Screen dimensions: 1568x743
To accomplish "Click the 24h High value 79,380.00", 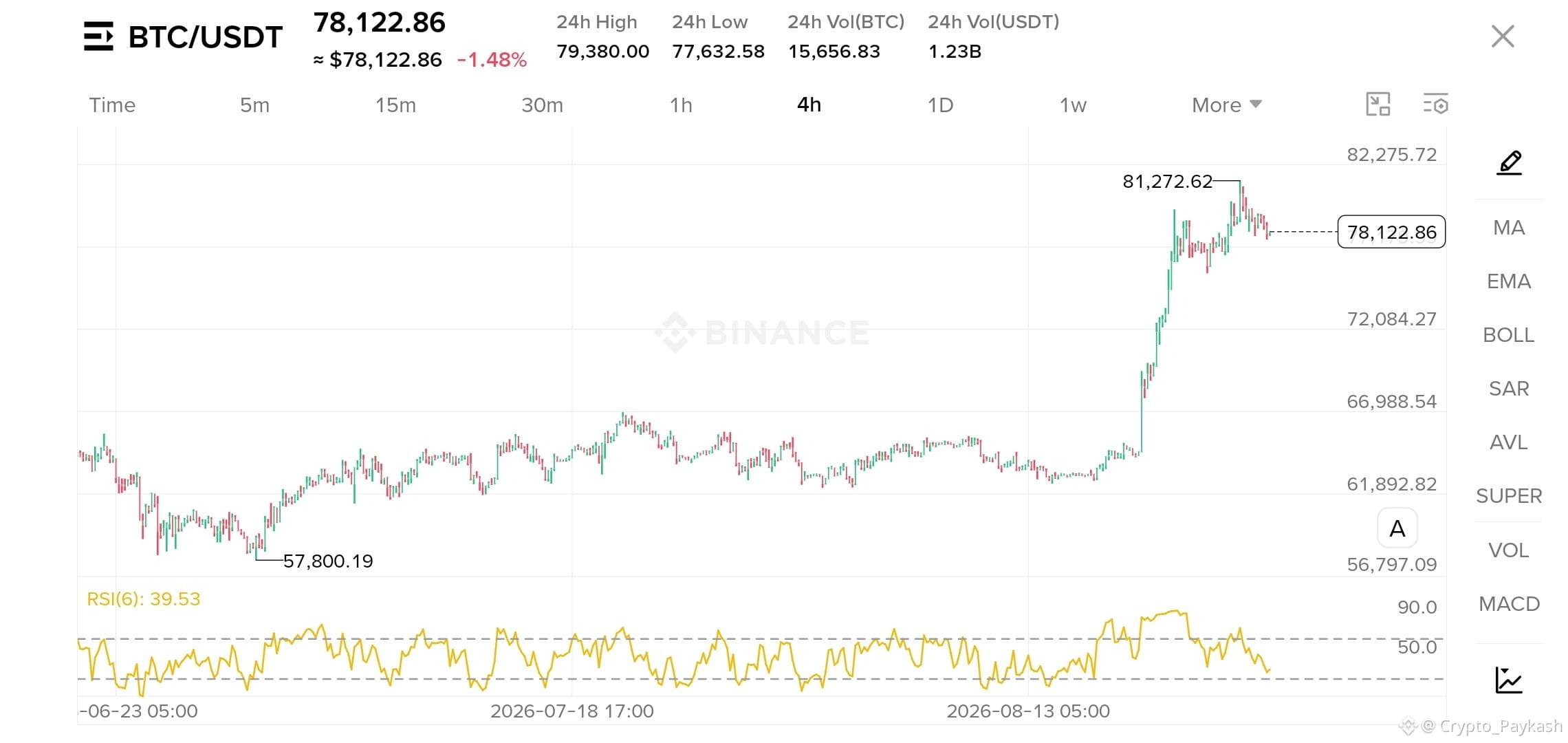I will tap(602, 52).
